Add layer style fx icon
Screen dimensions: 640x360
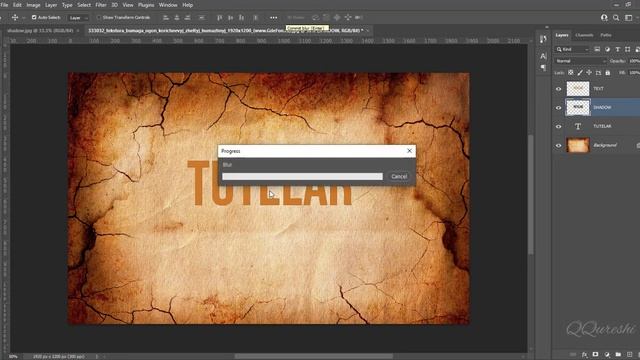(584, 355)
